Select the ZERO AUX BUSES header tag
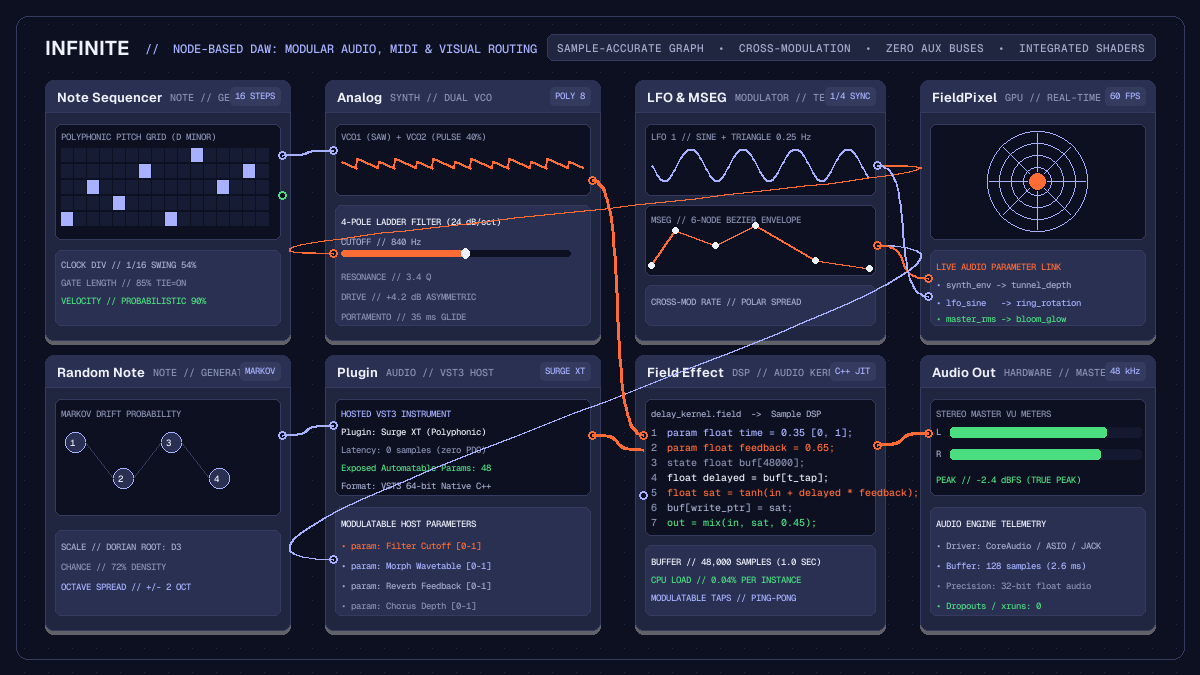1200x675 pixels. tap(935, 48)
